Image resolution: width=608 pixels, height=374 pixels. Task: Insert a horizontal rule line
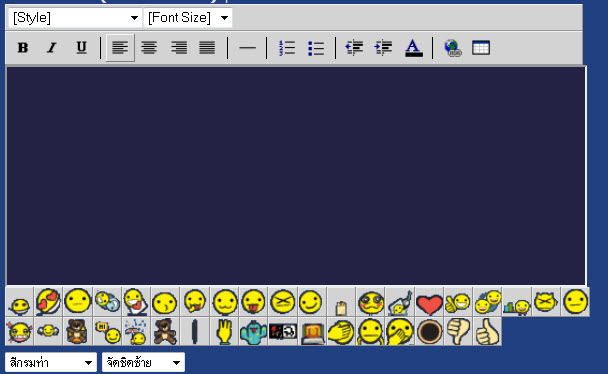pyautogui.click(x=247, y=48)
